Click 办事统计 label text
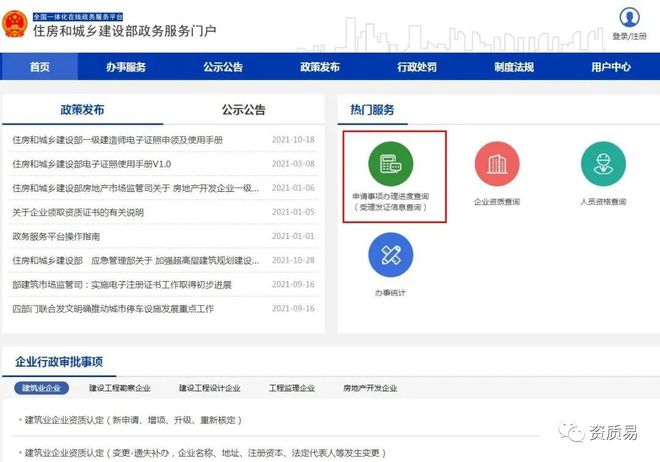 coord(390,292)
